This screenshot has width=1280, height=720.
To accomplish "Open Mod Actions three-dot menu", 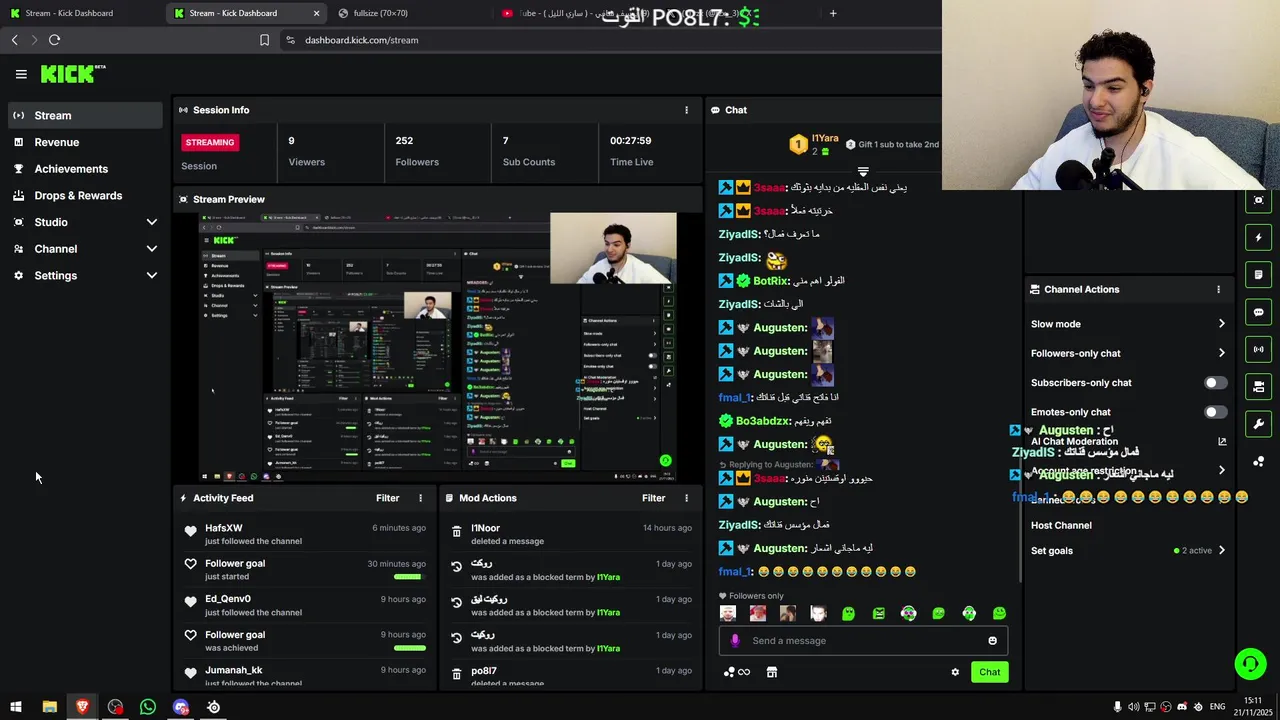I will [686, 498].
